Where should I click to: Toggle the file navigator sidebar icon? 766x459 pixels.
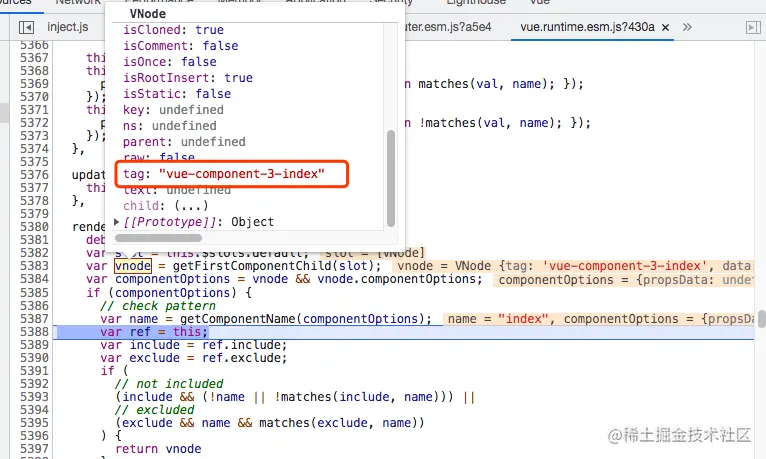click(x=26, y=27)
